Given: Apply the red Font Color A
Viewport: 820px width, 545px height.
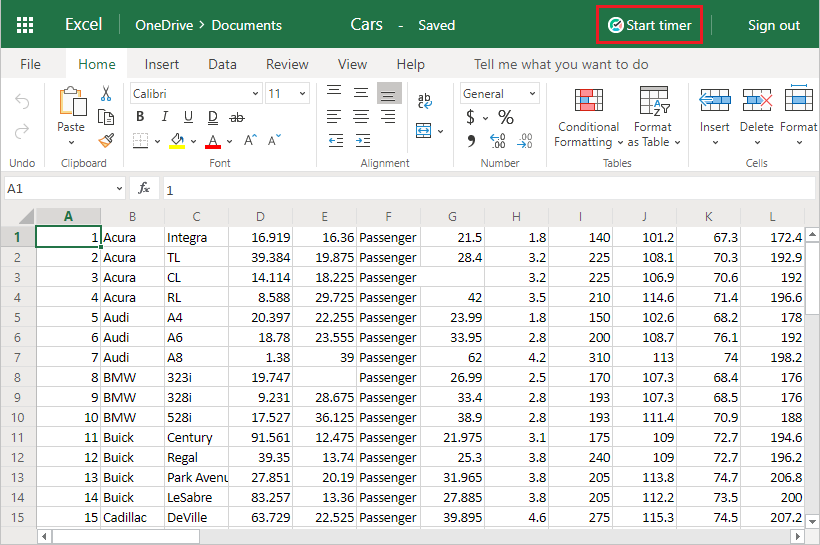Looking at the screenshot, I should tap(213, 141).
